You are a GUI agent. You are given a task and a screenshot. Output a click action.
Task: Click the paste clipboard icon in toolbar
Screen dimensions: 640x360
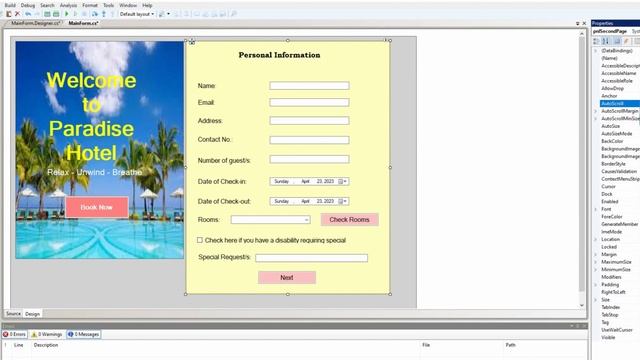(x=9, y=14)
